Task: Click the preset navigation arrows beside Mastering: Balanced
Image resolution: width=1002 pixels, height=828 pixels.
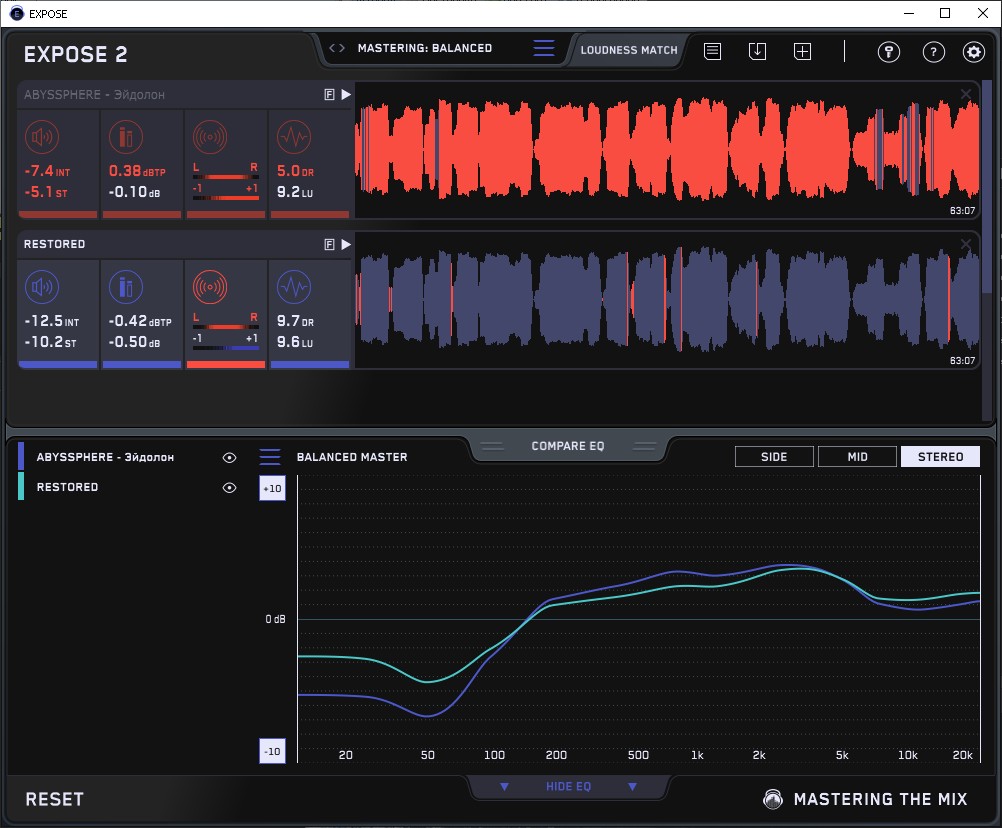Action: pyautogui.click(x=337, y=48)
